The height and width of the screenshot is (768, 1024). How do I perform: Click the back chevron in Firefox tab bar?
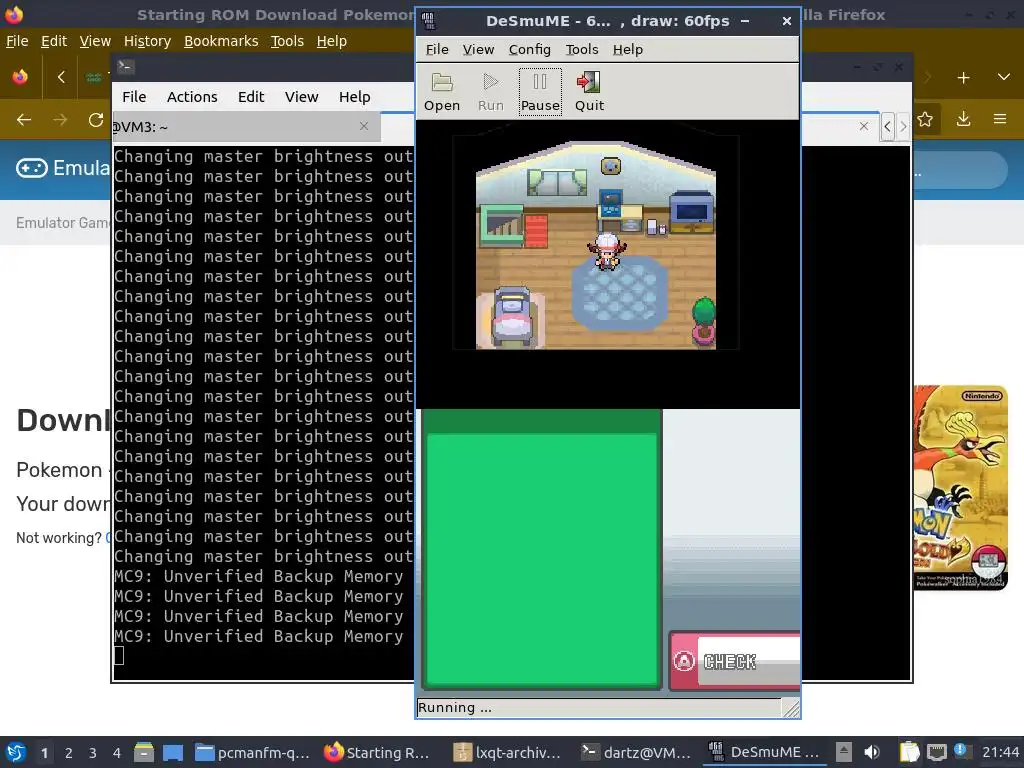(61, 78)
